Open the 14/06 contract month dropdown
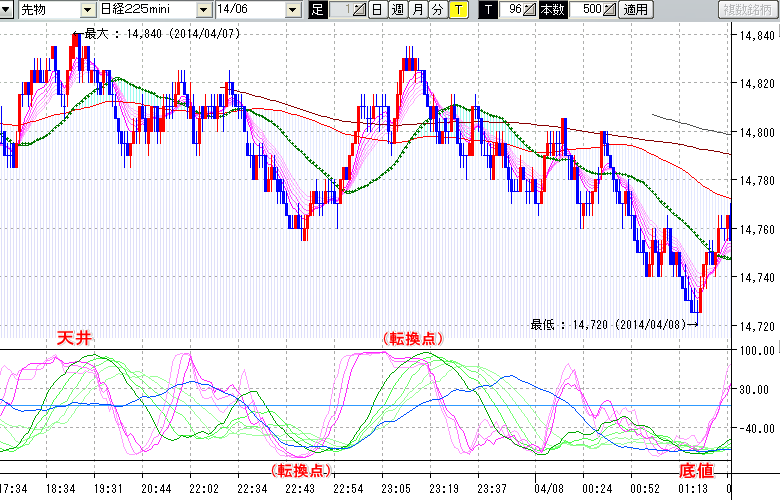Screen dimensions: 780x500 pos(292,10)
